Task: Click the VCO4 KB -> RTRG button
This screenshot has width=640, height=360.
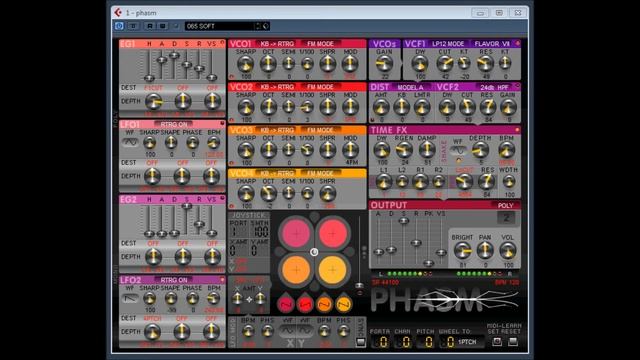Action: click(277, 173)
